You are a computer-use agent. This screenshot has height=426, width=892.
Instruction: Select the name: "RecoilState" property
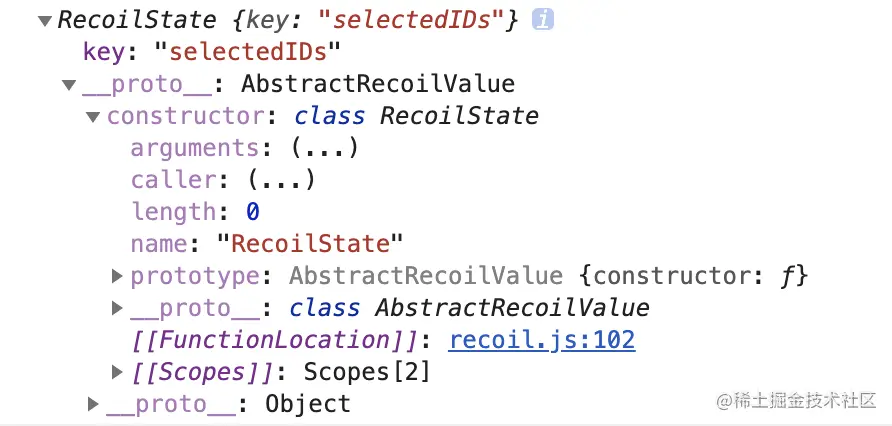point(266,244)
